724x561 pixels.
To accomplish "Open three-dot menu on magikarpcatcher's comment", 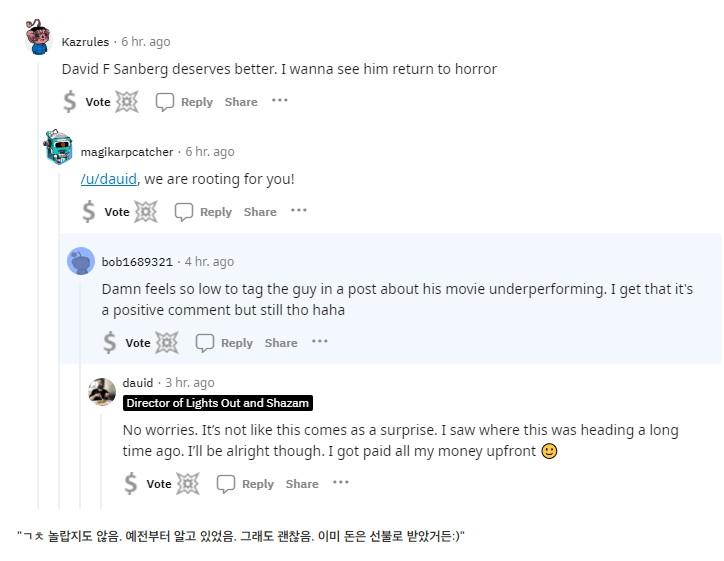I will [299, 210].
